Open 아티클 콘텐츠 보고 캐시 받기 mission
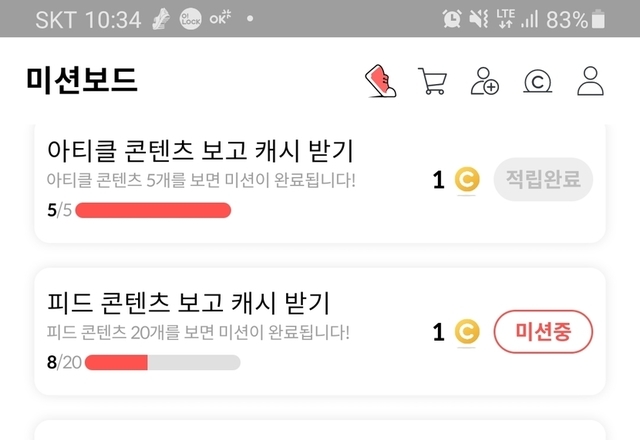This screenshot has height=440, width=640. point(201,151)
